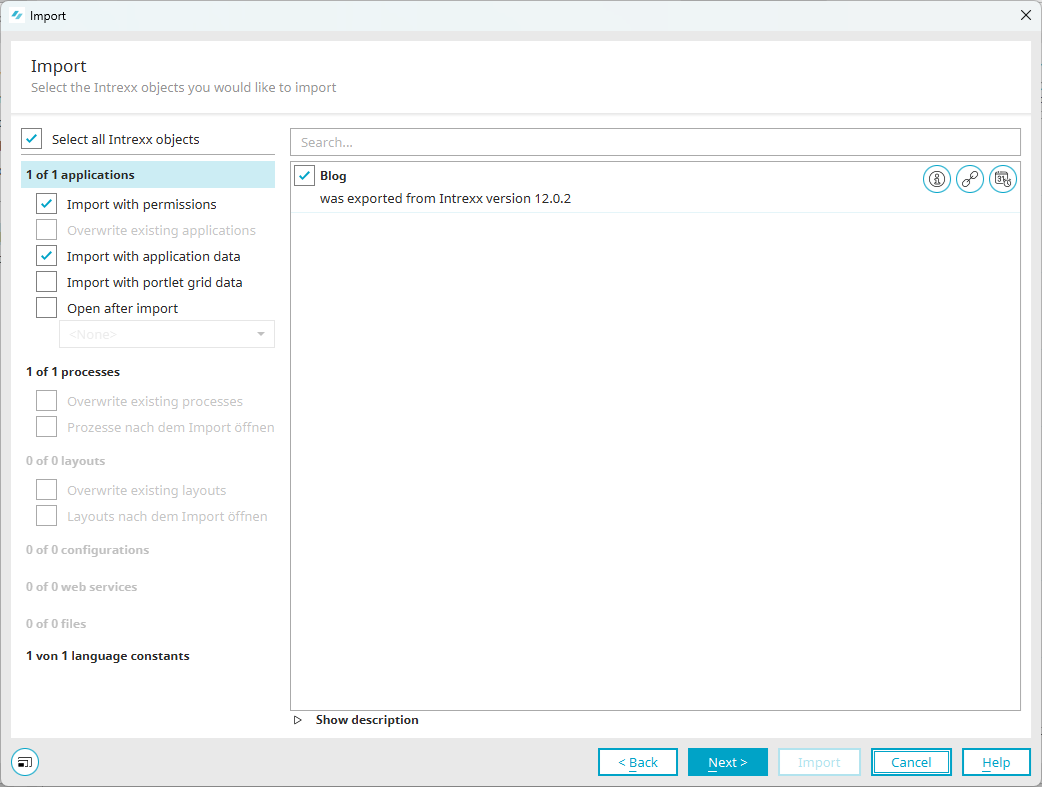Enable Import with portlet grid data
Viewport: 1042px width, 787px height.
click(x=47, y=282)
